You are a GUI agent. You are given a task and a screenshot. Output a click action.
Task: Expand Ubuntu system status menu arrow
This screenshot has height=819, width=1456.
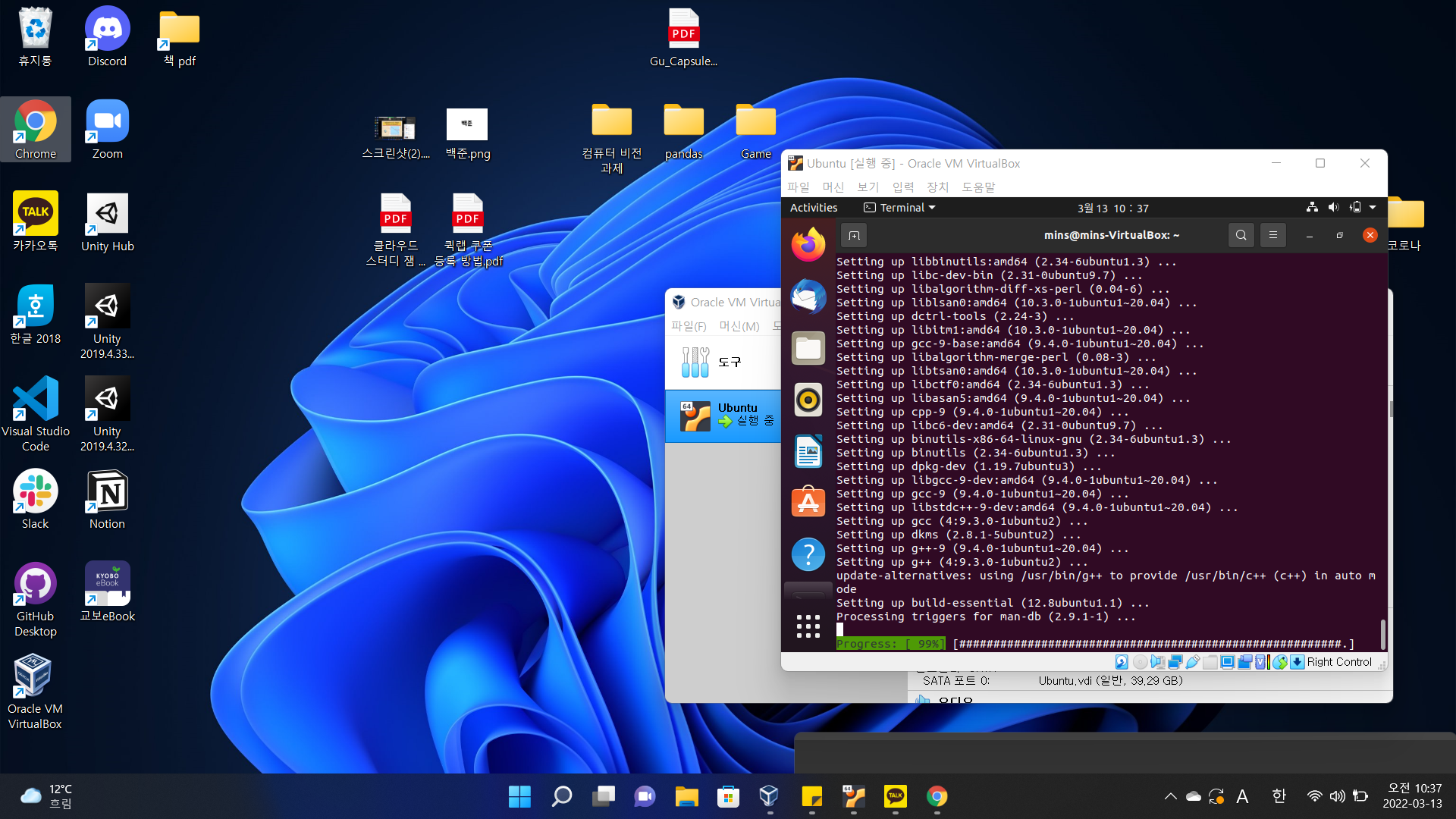tap(1372, 207)
